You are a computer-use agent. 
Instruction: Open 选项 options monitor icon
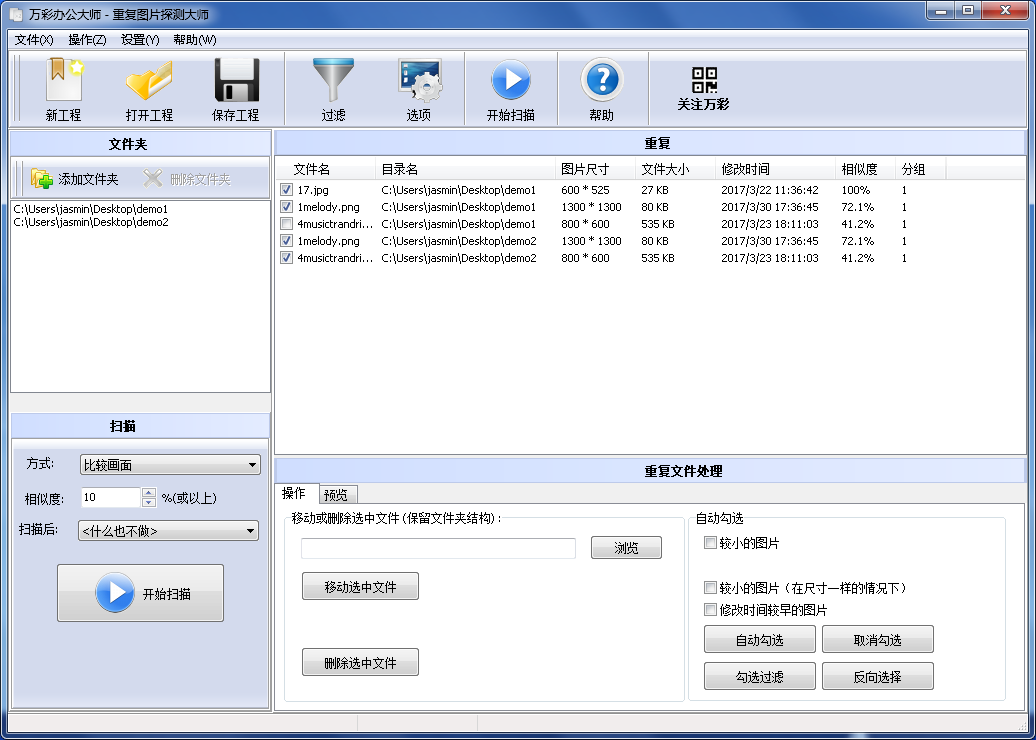(419, 82)
